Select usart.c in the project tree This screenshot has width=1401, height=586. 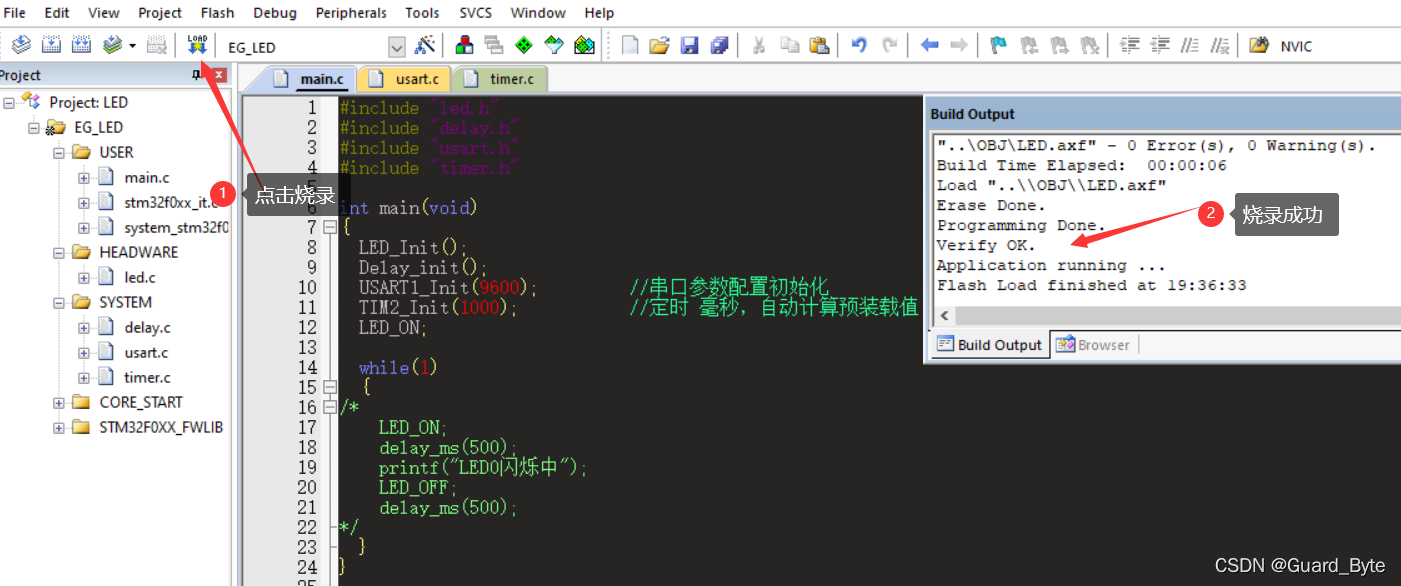click(146, 352)
